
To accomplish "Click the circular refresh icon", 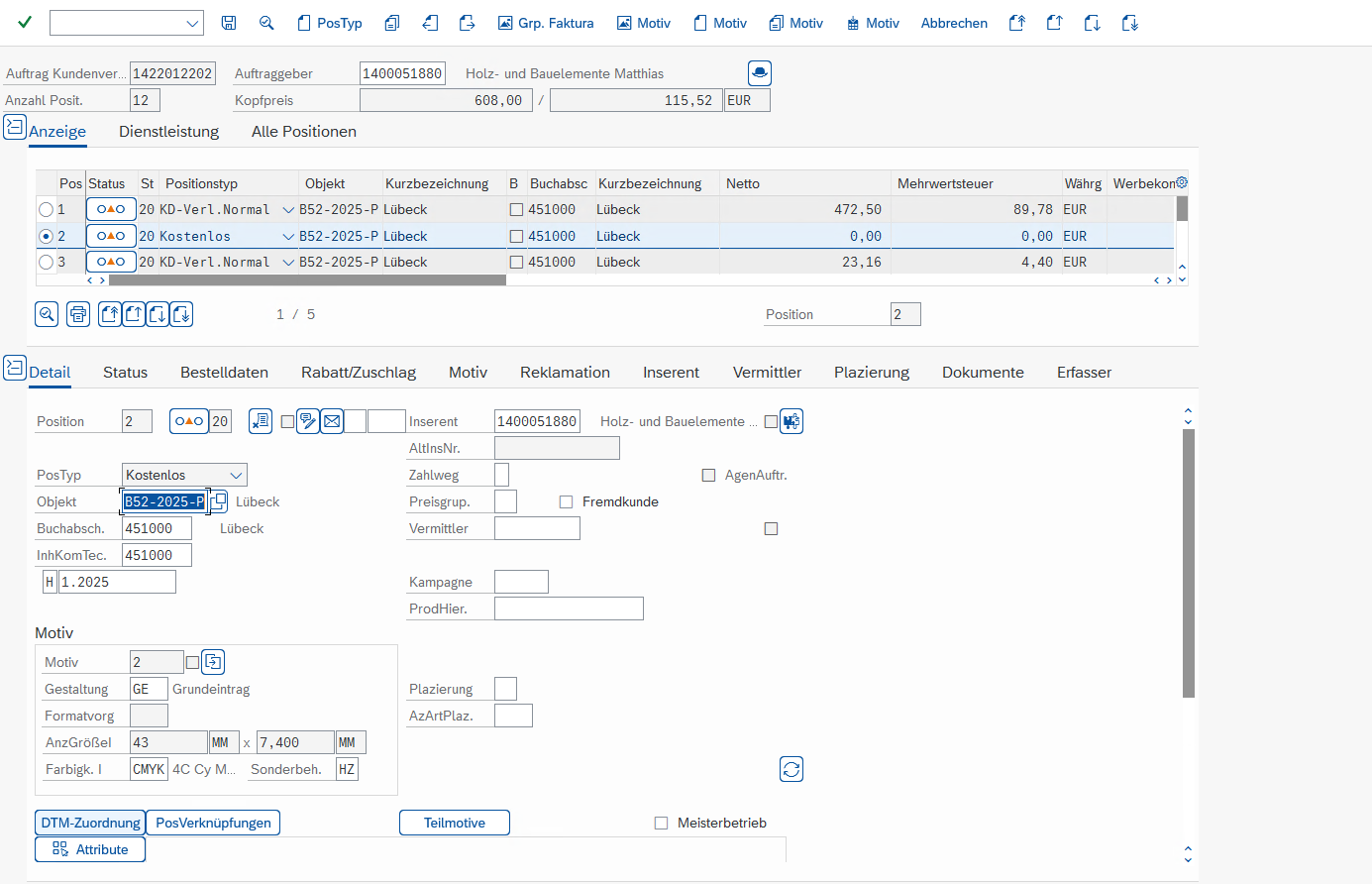I will (x=792, y=769).
